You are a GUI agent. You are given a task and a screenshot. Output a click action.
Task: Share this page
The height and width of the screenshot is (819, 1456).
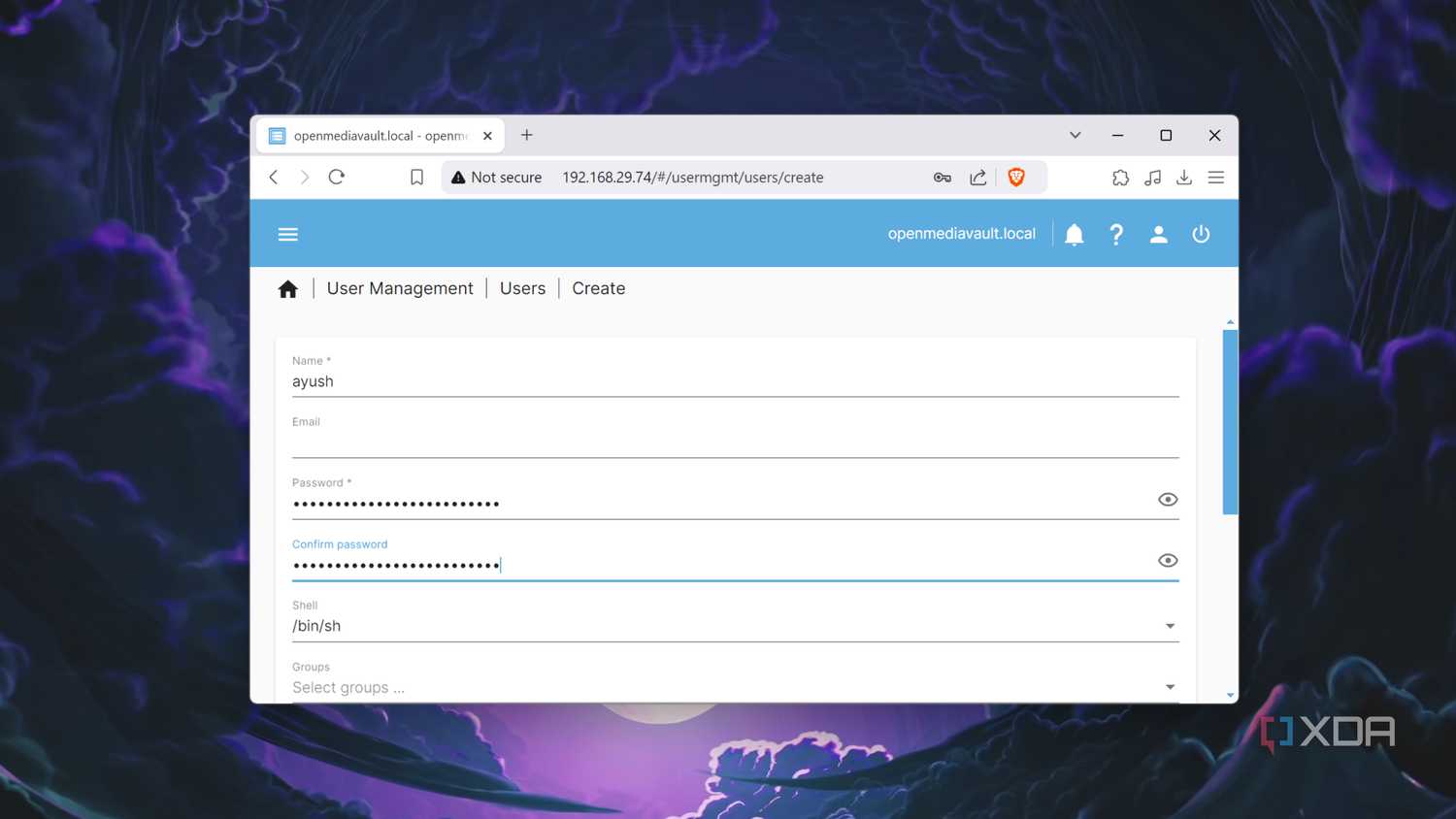click(977, 178)
